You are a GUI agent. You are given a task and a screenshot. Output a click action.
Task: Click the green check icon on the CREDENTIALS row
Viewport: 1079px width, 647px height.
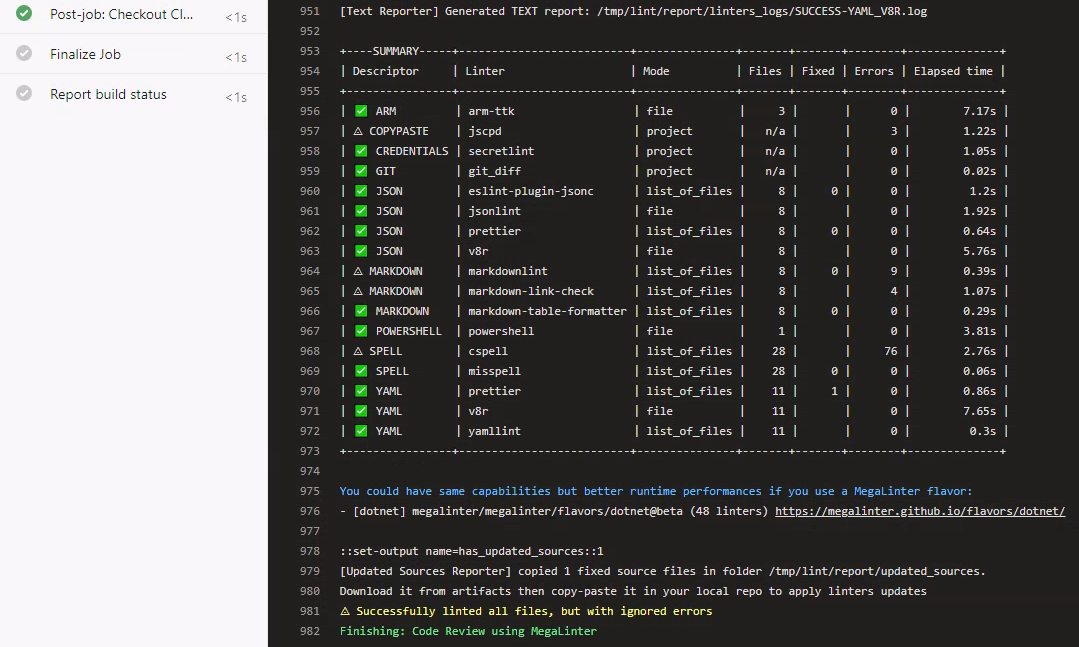[x=360, y=150]
